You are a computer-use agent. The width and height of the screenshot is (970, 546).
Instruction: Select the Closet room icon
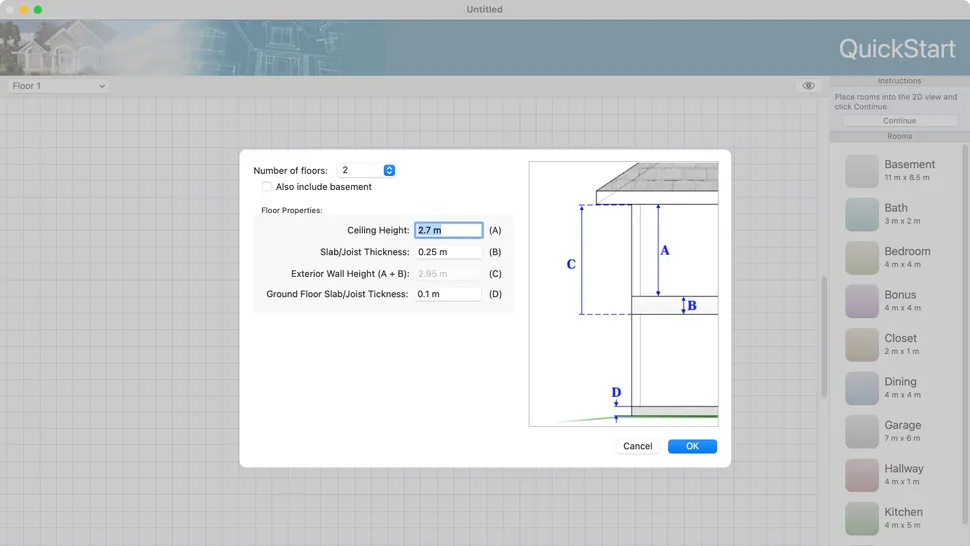[861, 345]
